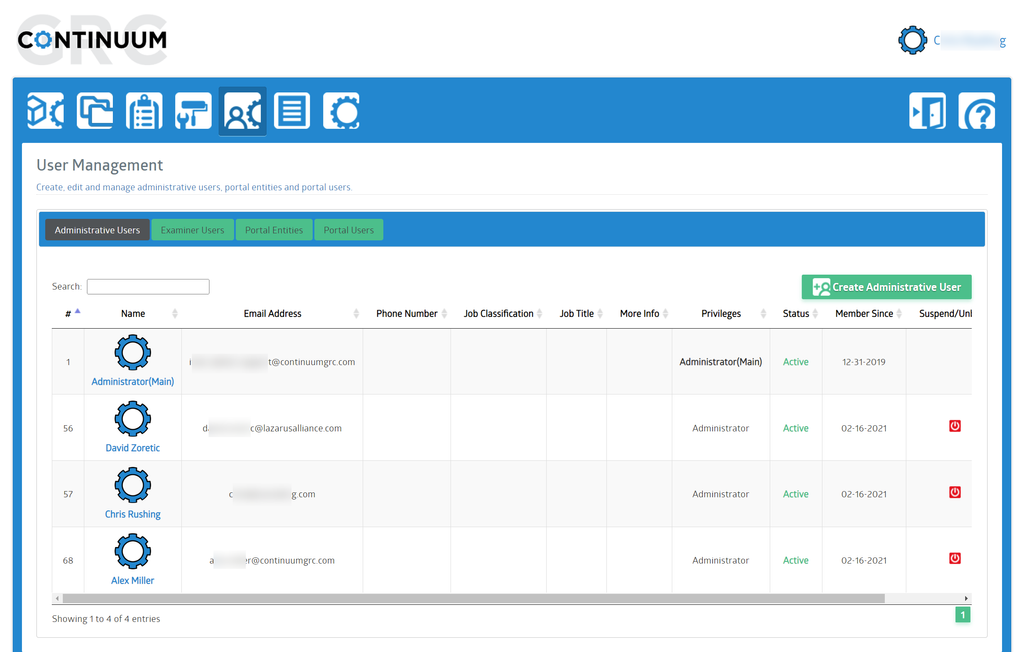Image resolution: width=1024 pixels, height=652 pixels.
Task: Open the folders icon in toolbar
Action: point(95,111)
